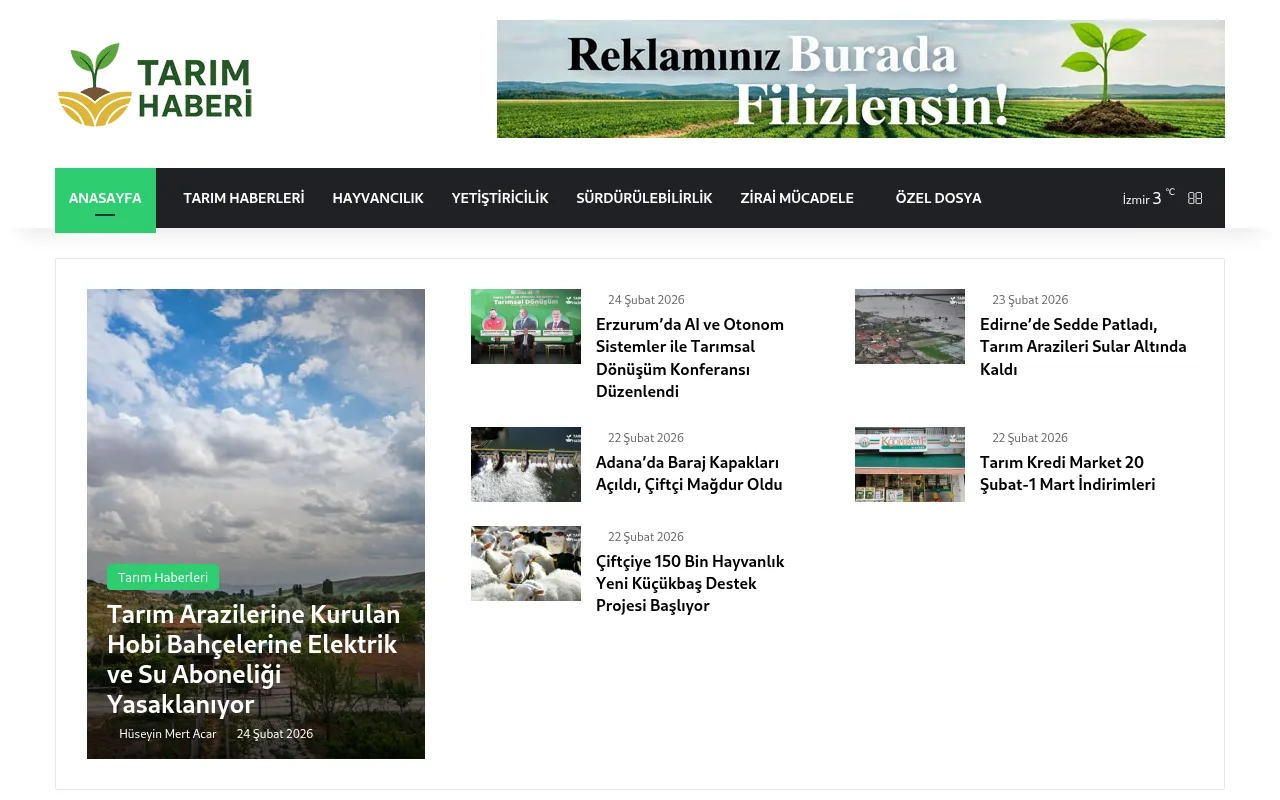Viewport: 1280px width, 800px height.
Task: Click the Tarım Haberi site logo
Action: [155, 84]
